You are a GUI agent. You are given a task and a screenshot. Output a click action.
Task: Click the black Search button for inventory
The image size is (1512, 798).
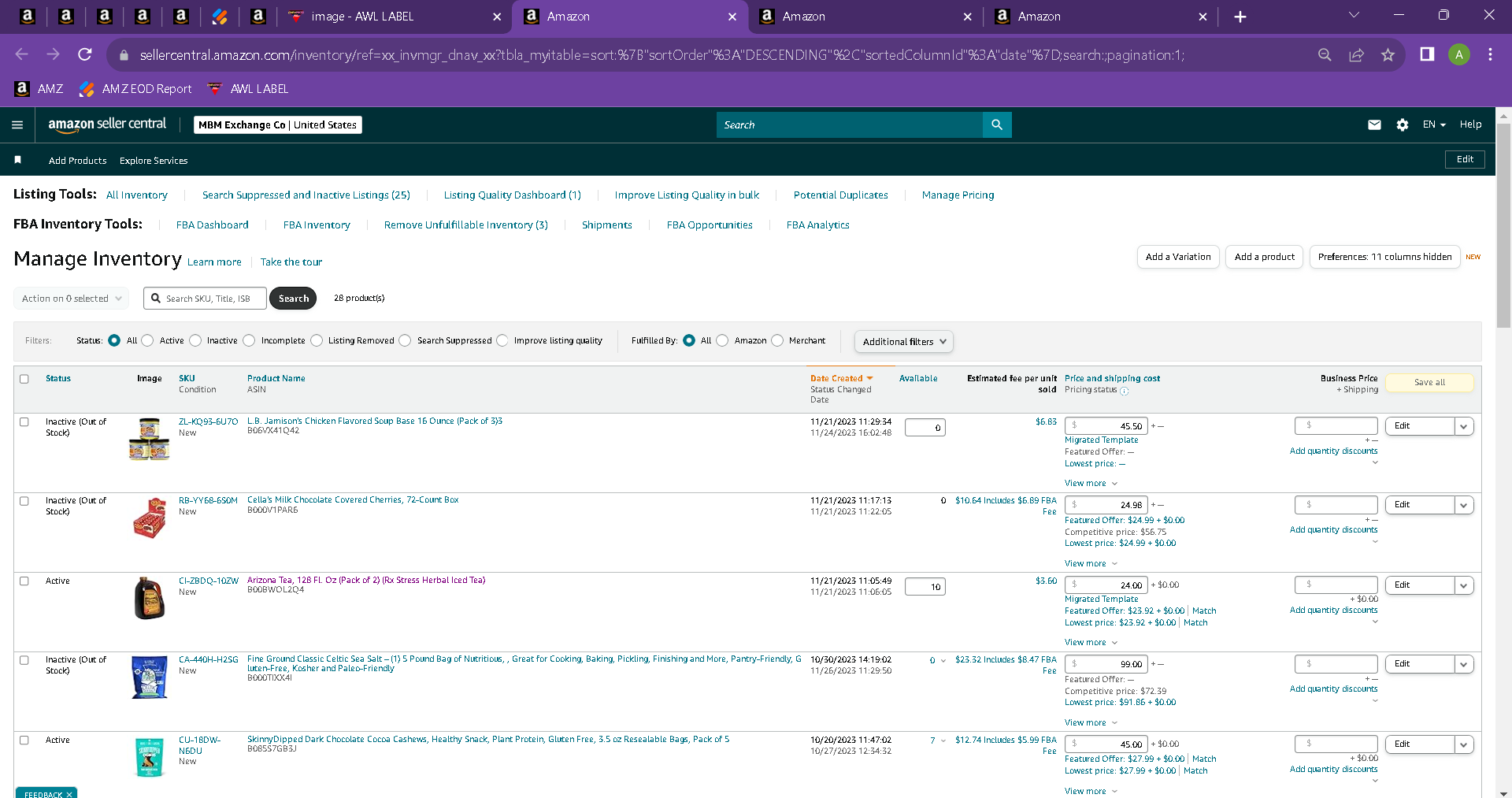coord(293,299)
